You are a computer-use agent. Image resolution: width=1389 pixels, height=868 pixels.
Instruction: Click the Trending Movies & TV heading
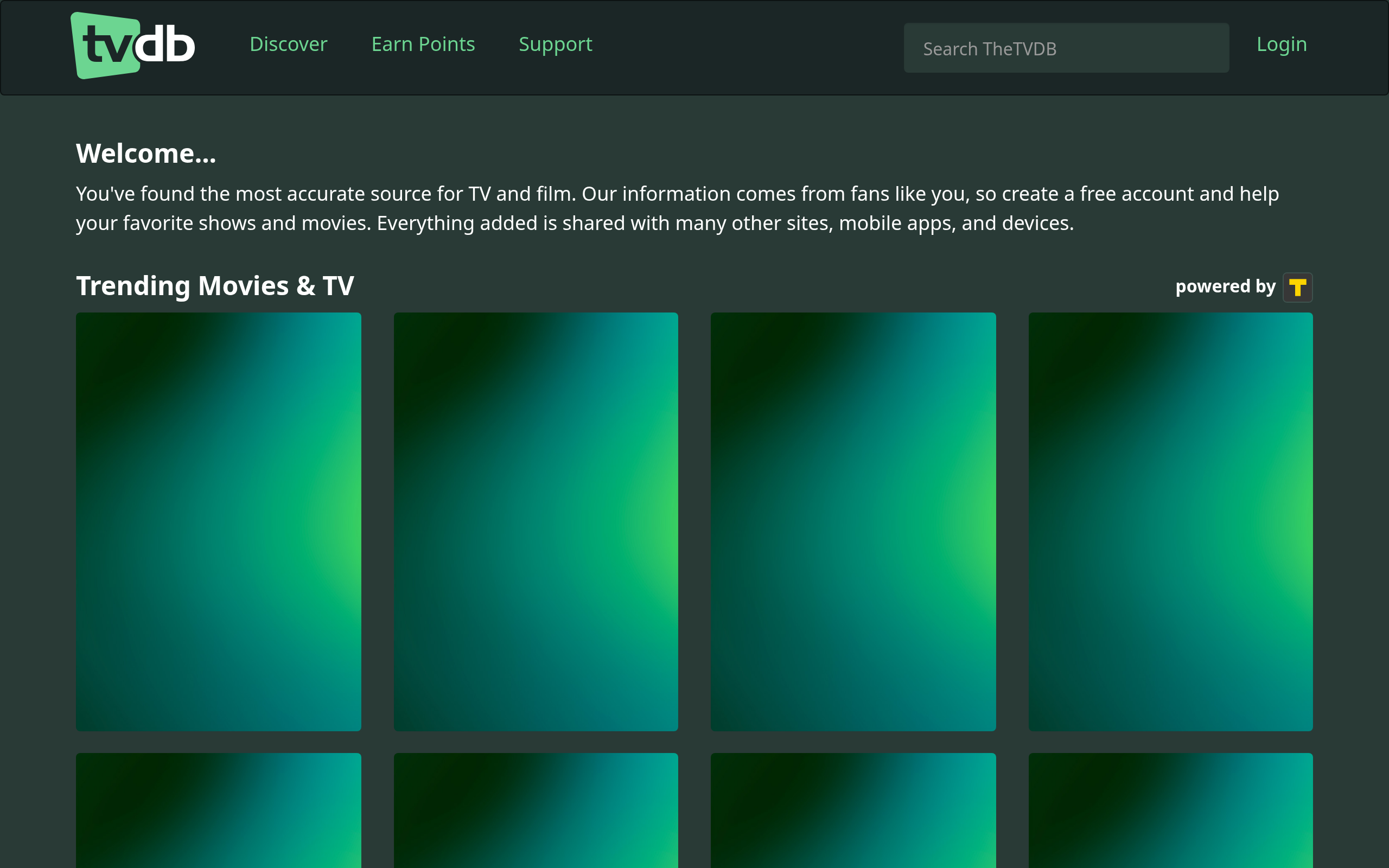[x=215, y=286]
